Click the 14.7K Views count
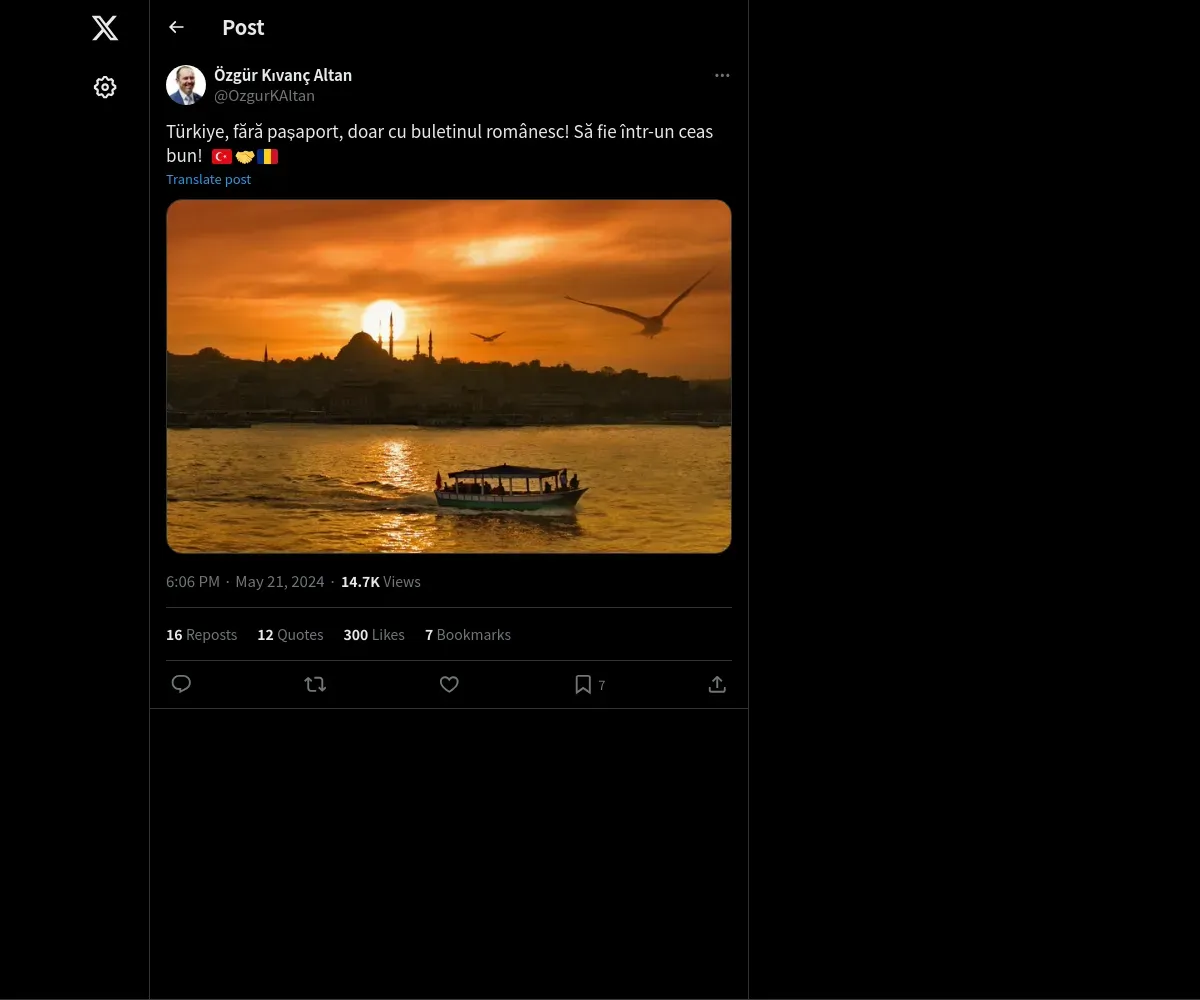Image resolution: width=1200 pixels, height=1000 pixels. tap(381, 582)
